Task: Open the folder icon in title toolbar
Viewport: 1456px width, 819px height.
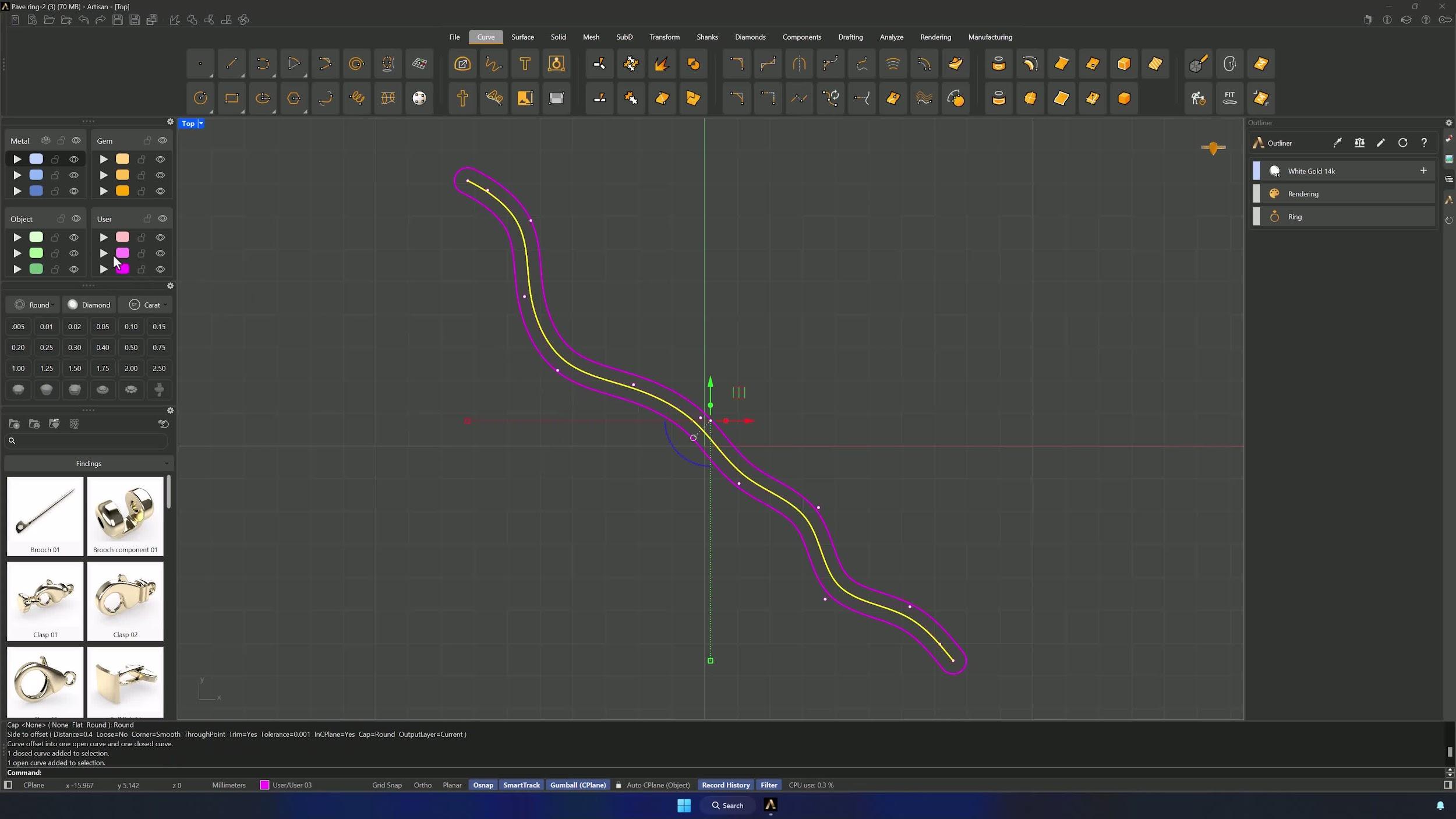Action: pos(50,20)
